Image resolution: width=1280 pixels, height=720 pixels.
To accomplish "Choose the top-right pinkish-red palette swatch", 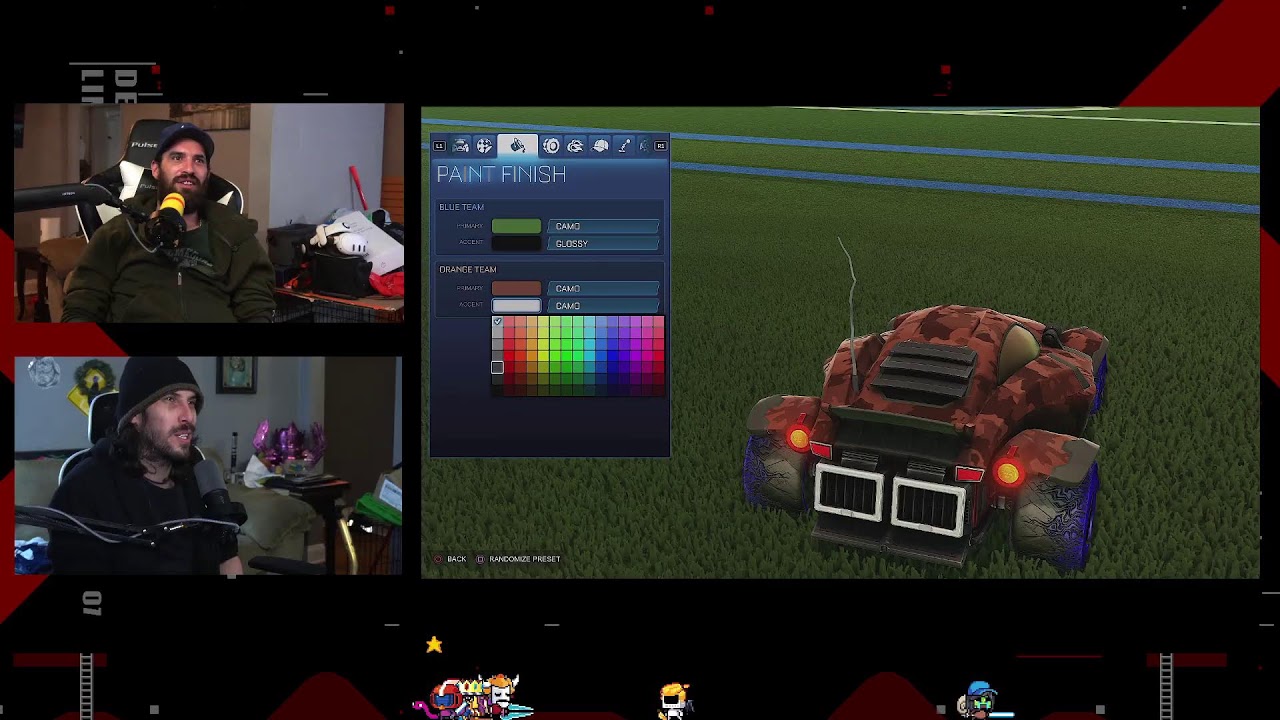I will click(658, 322).
